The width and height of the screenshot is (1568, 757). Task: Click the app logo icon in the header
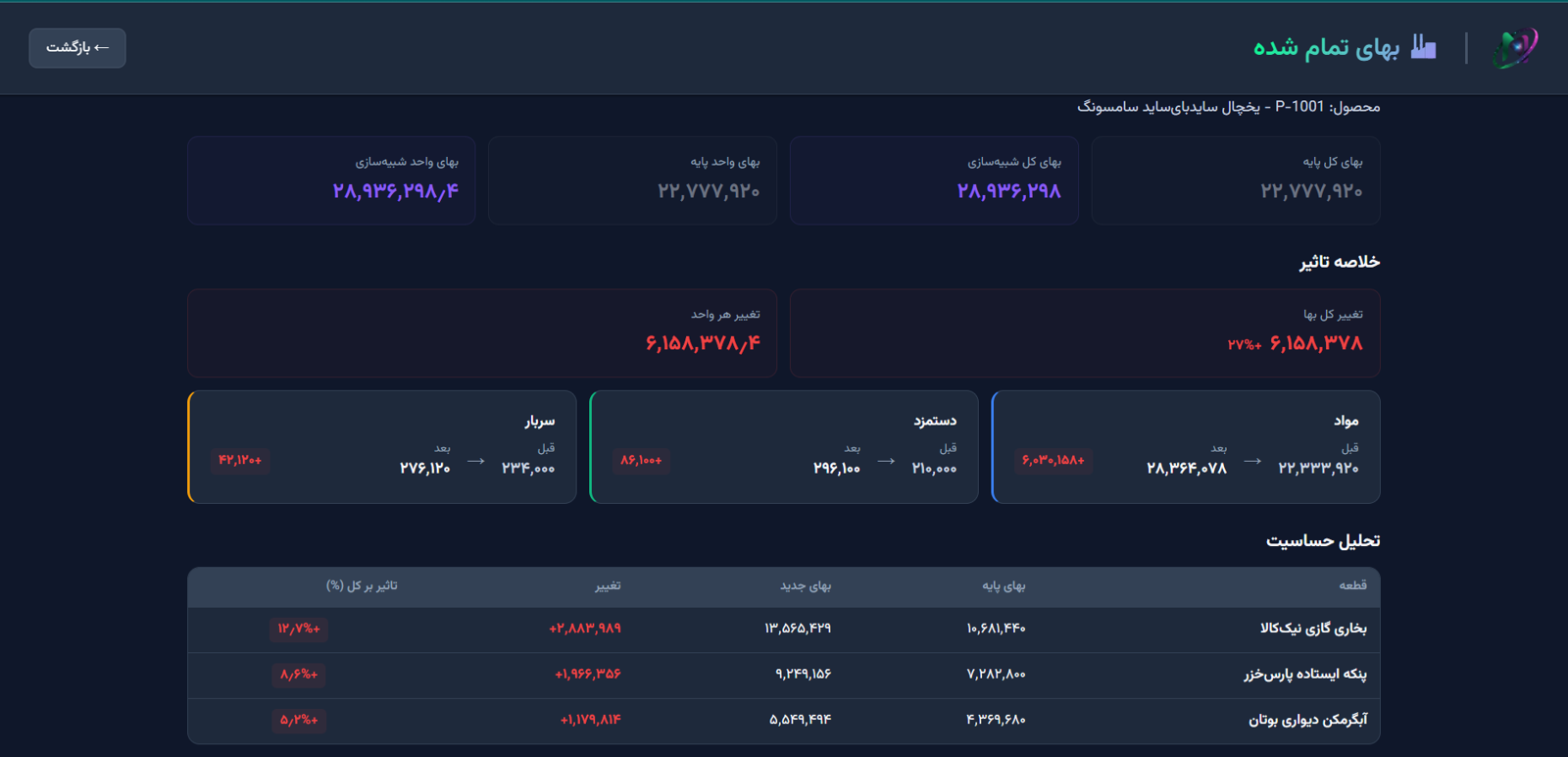pos(1515,47)
